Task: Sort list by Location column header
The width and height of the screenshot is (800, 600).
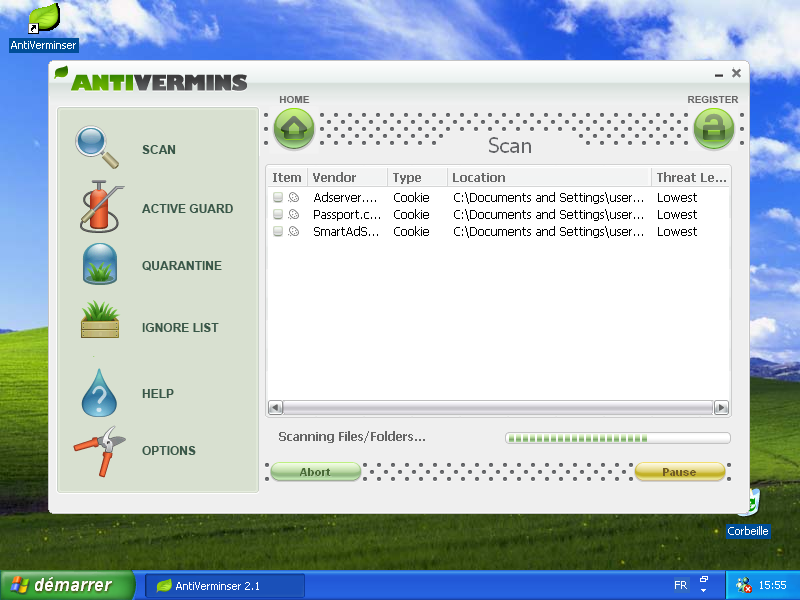Action: pos(549,178)
